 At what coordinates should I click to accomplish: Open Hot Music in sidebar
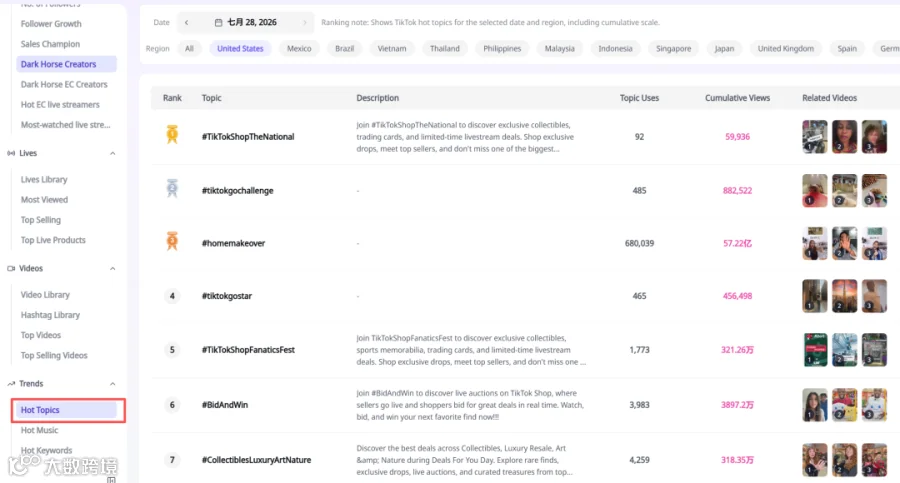[40, 430]
